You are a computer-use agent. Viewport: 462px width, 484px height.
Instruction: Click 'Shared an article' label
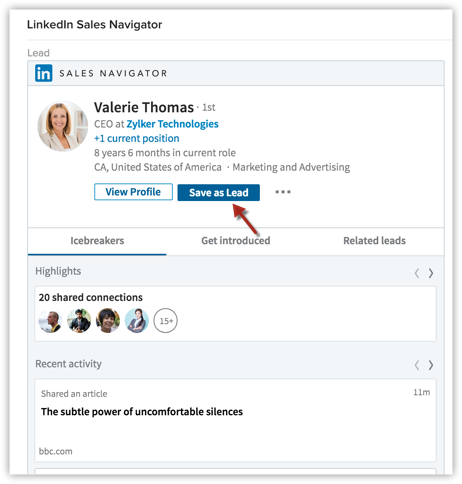coord(74,394)
